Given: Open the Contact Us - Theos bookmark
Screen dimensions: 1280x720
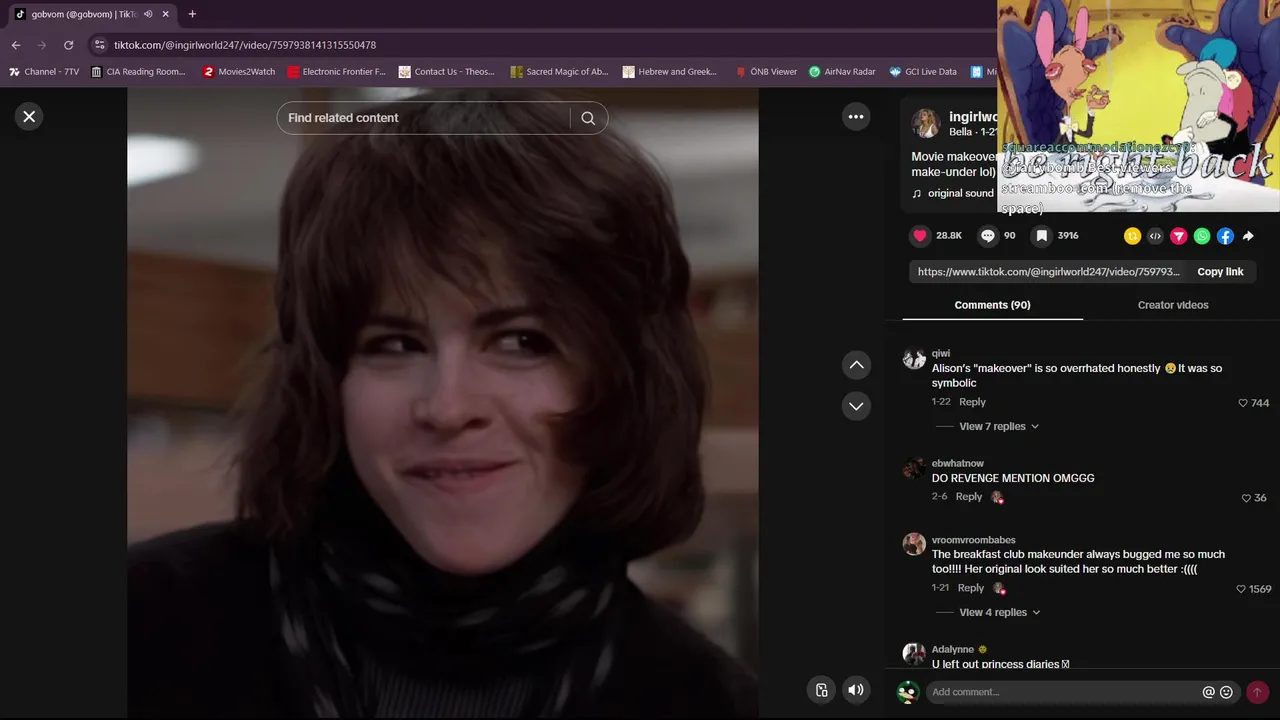Looking at the screenshot, I should pyautogui.click(x=447, y=72).
